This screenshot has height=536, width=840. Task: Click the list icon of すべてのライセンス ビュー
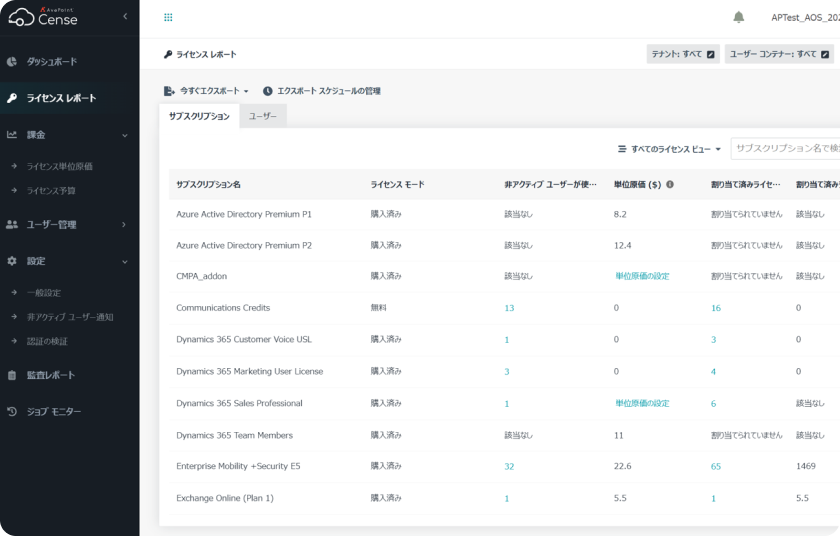[x=622, y=149]
